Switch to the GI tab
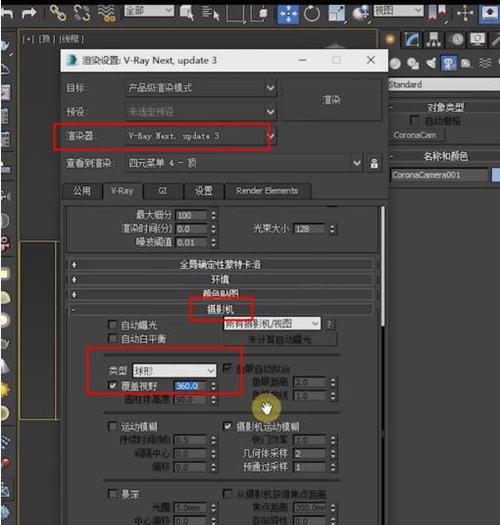 (163, 191)
